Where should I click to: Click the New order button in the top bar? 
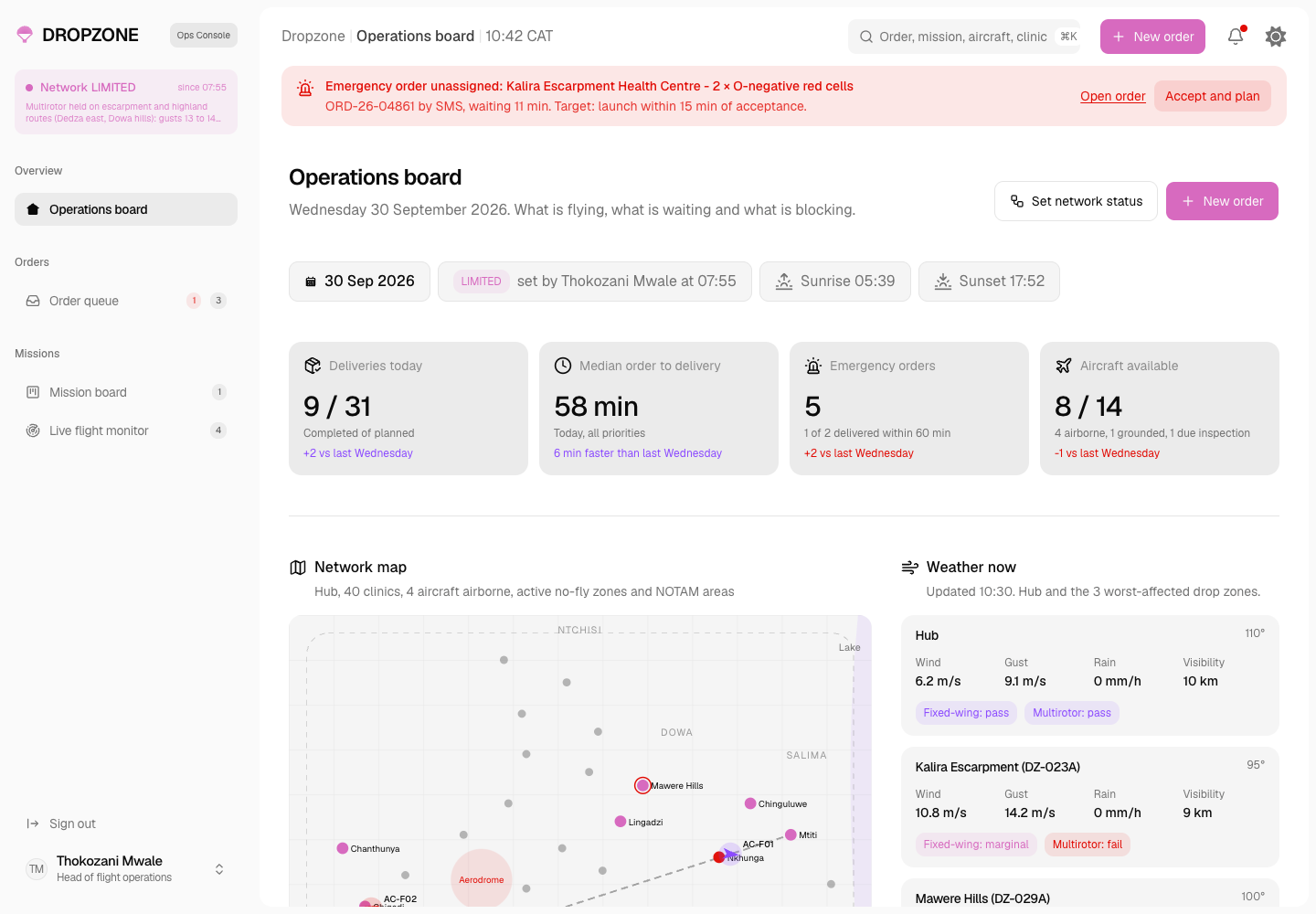coord(1152,37)
